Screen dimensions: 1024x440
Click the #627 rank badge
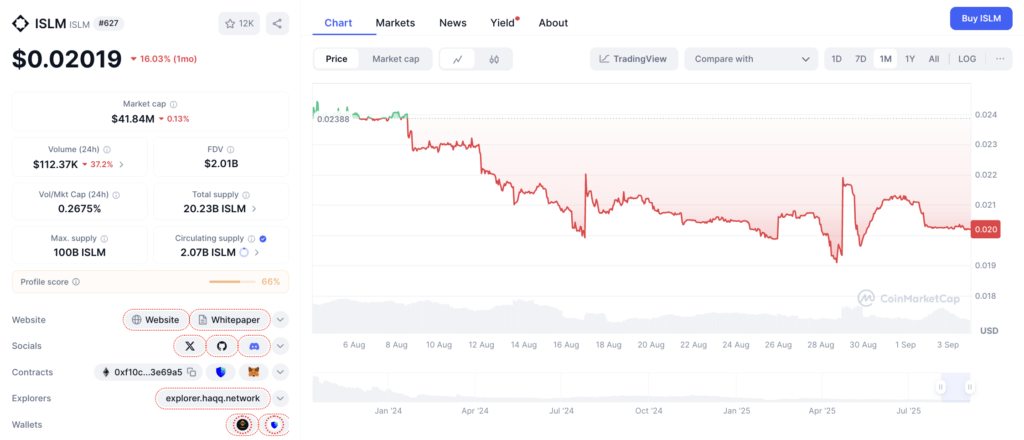point(108,24)
